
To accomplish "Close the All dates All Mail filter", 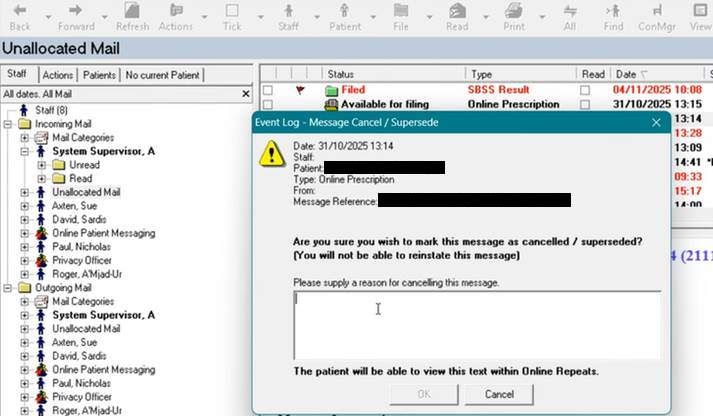I will click(246, 94).
